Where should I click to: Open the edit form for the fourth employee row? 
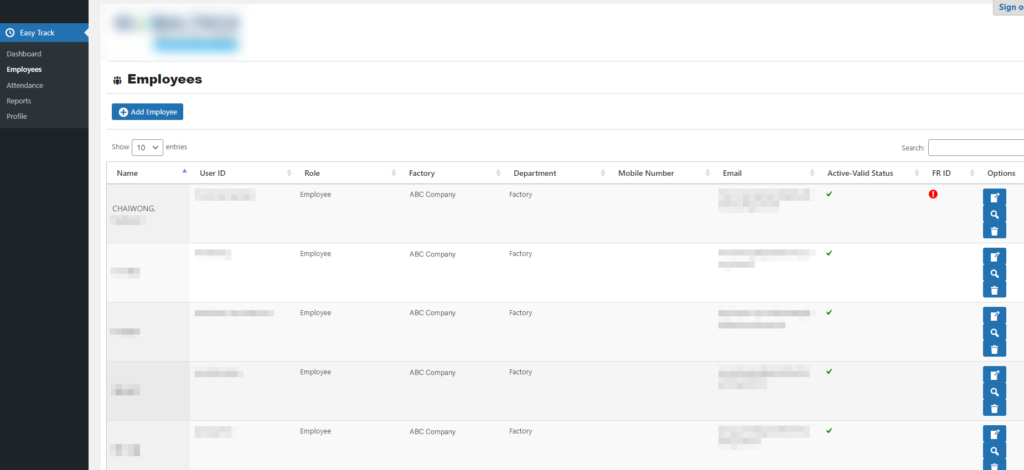click(994, 375)
